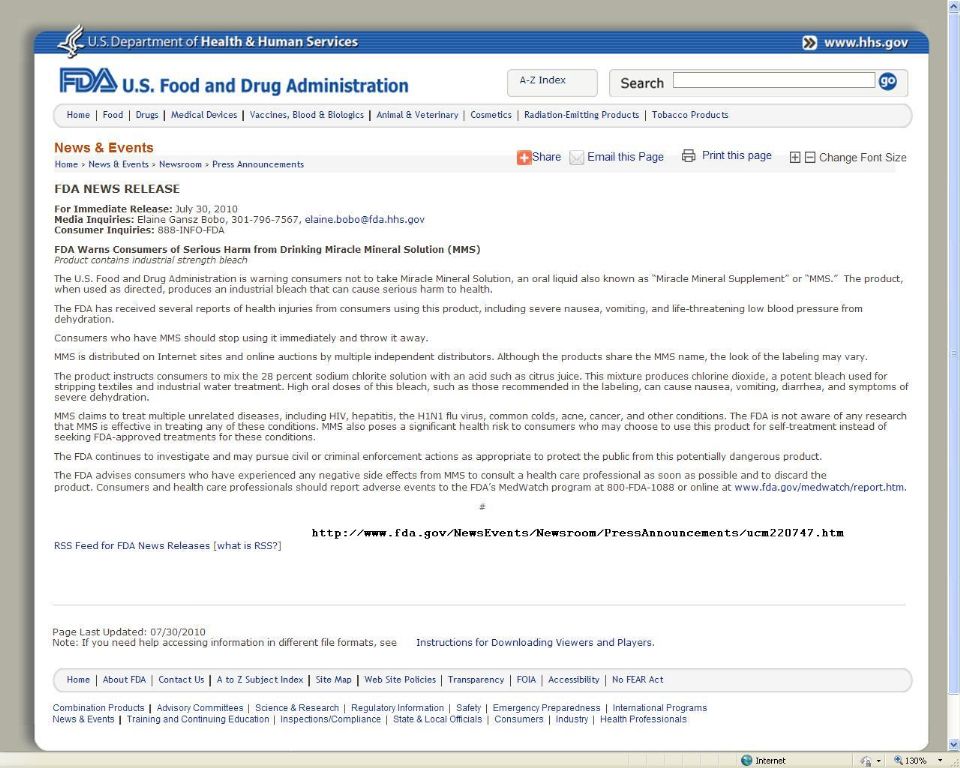Open Combination Products link
Screen dimensions: 960x768
pos(99,708)
